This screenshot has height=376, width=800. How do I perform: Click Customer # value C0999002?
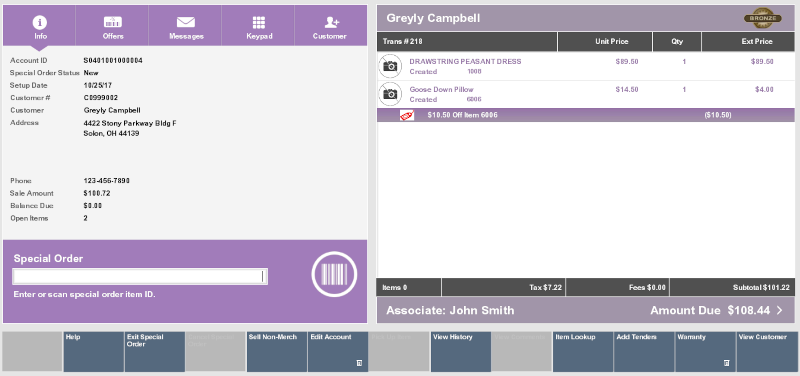(x=101, y=98)
